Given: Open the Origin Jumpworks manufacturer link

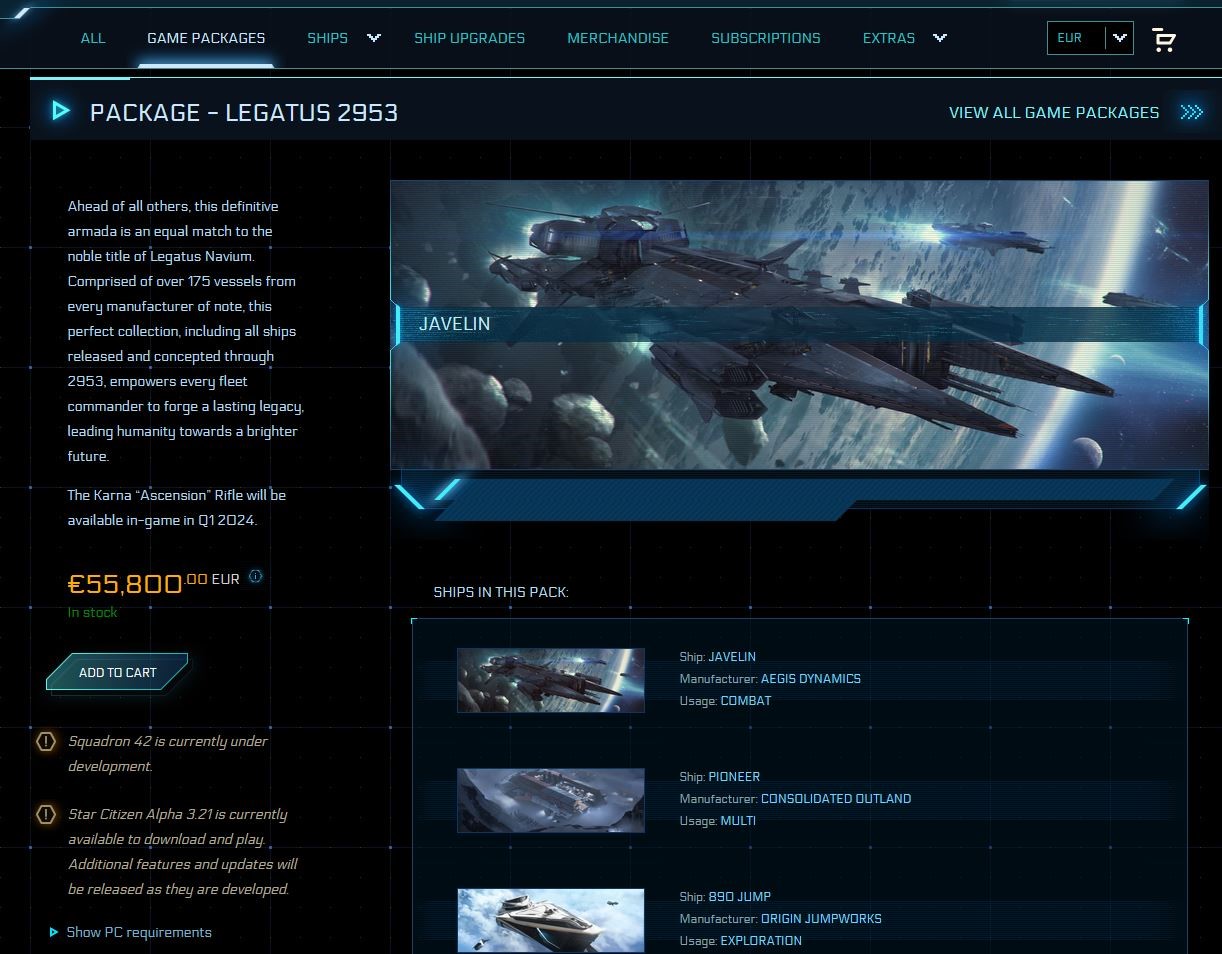Looking at the screenshot, I should [x=821, y=919].
